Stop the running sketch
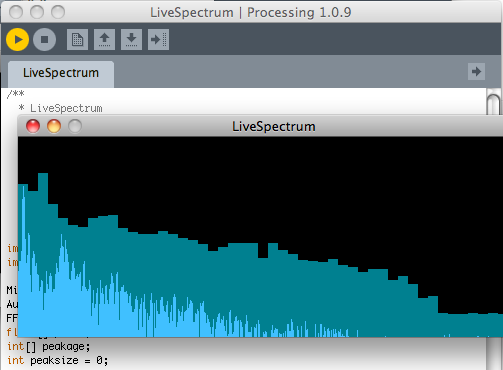 [44, 40]
